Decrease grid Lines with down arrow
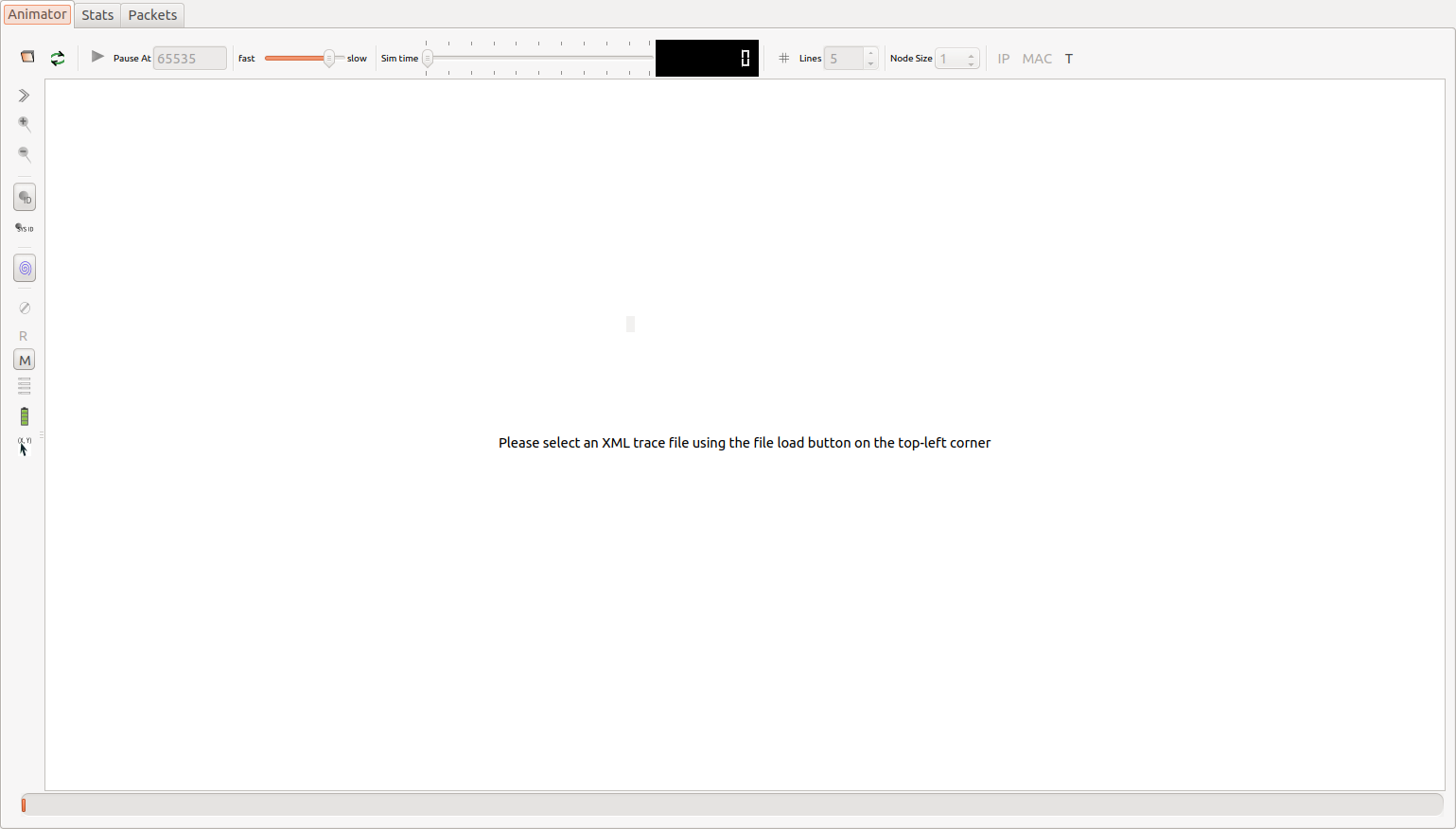Image resolution: width=1456 pixels, height=829 pixels. 871,64
